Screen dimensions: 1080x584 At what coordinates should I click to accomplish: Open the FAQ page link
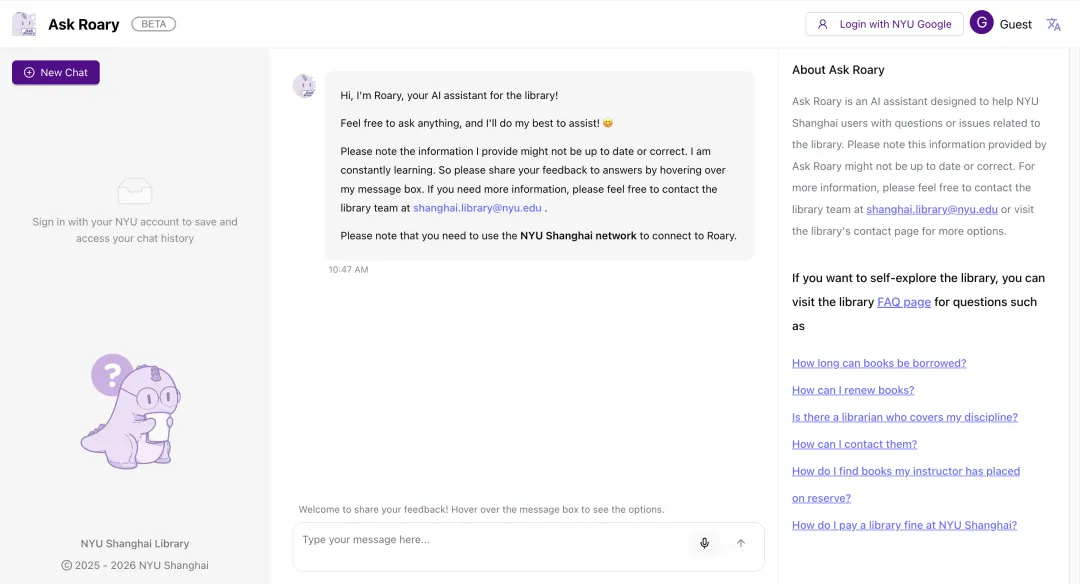[x=903, y=302]
